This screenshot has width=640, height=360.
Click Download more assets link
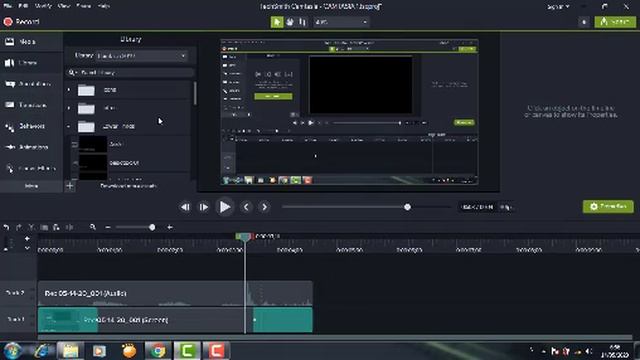(128, 186)
